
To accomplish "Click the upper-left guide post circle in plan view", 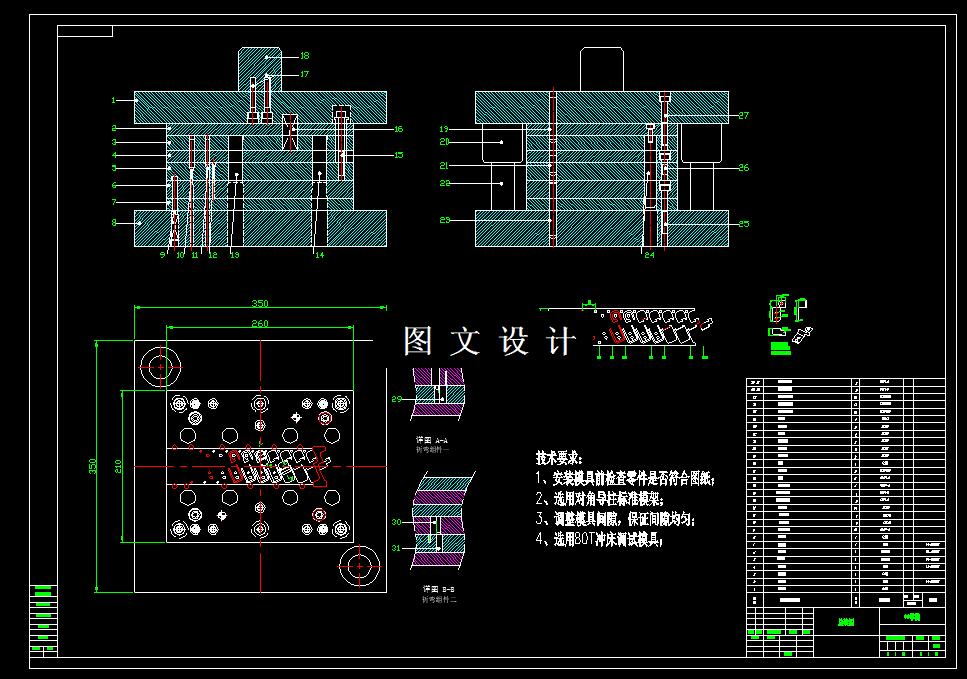I will pos(160,367).
